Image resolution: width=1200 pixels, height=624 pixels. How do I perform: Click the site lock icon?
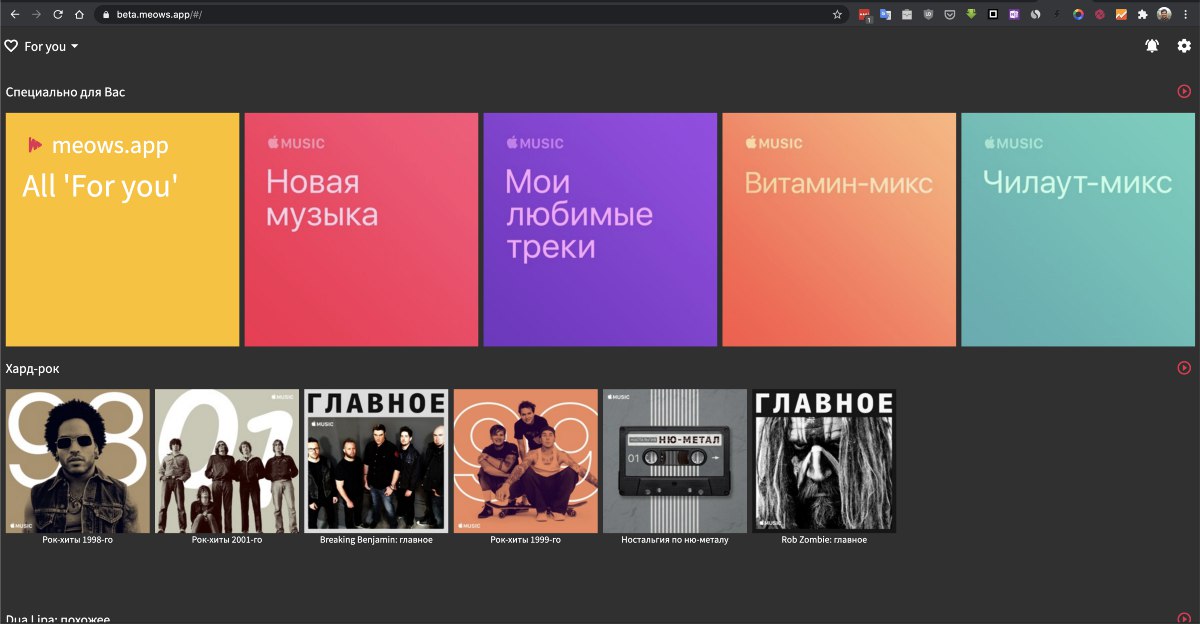click(106, 15)
